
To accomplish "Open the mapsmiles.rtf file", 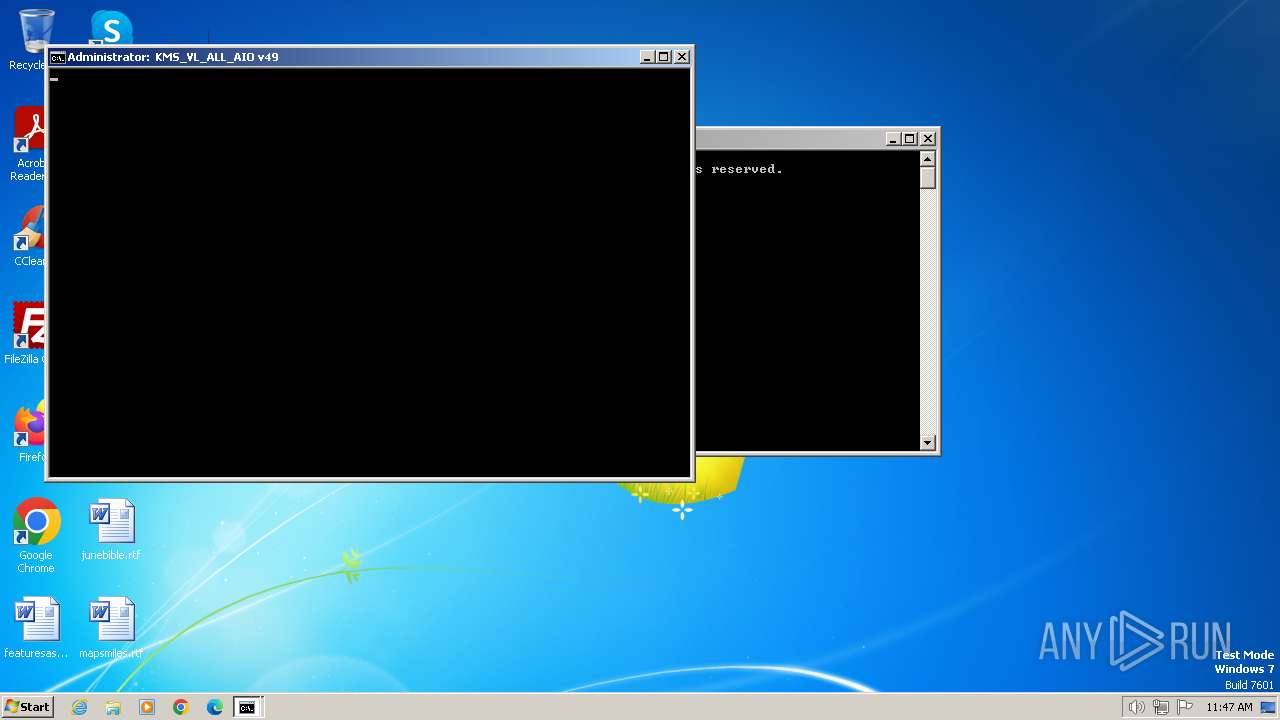I will (x=111, y=629).
